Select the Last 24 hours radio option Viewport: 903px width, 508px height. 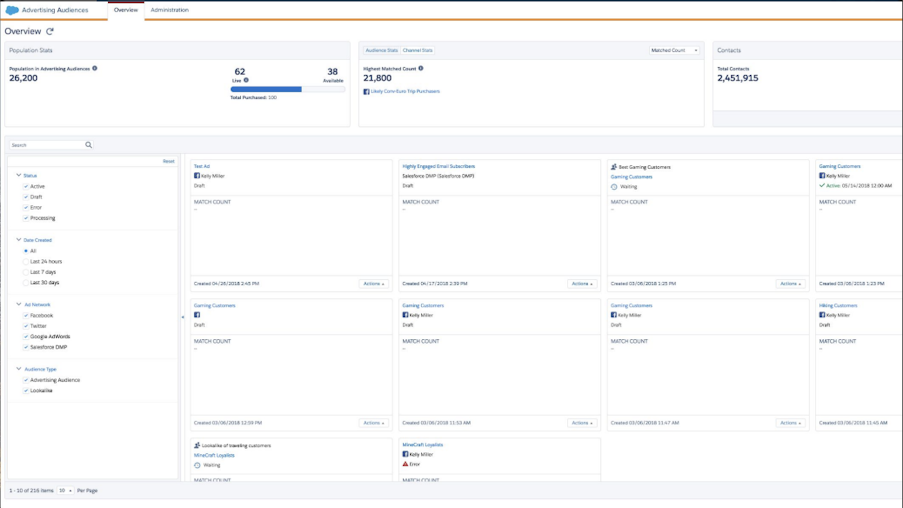26,261
